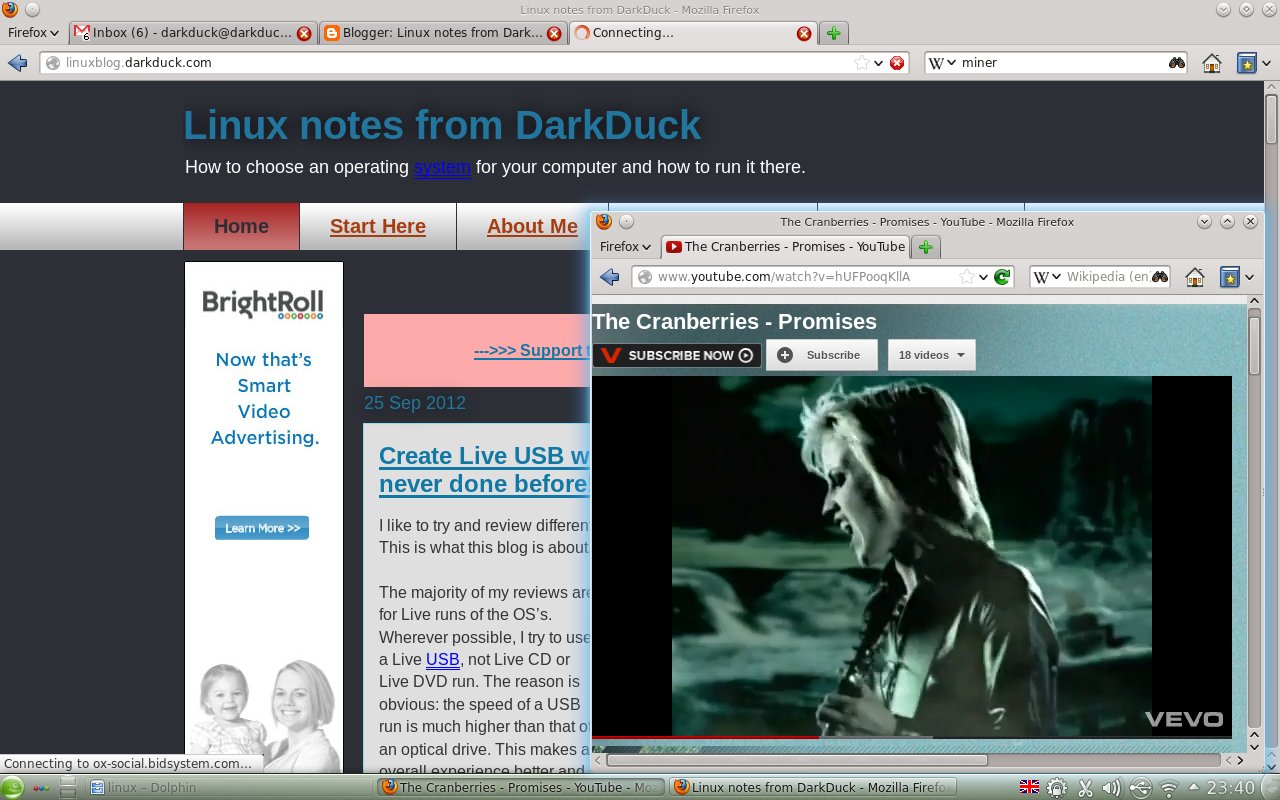This screenshot has height=800, width=1280.
Task: Expand URL history dropdown in YouTube window
Action: tap(984, 277)
